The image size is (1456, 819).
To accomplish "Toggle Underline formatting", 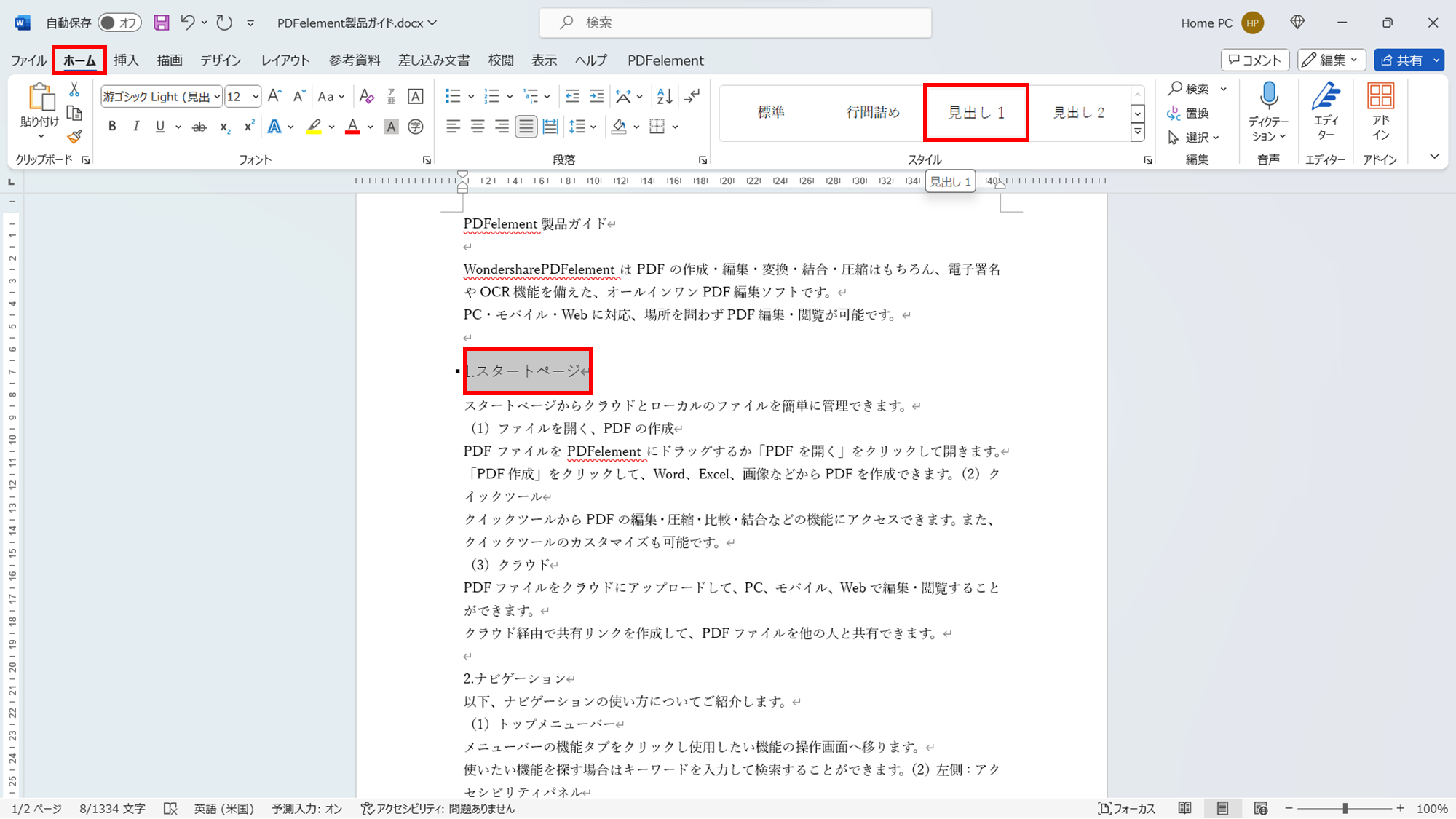I will pos(160,127).
